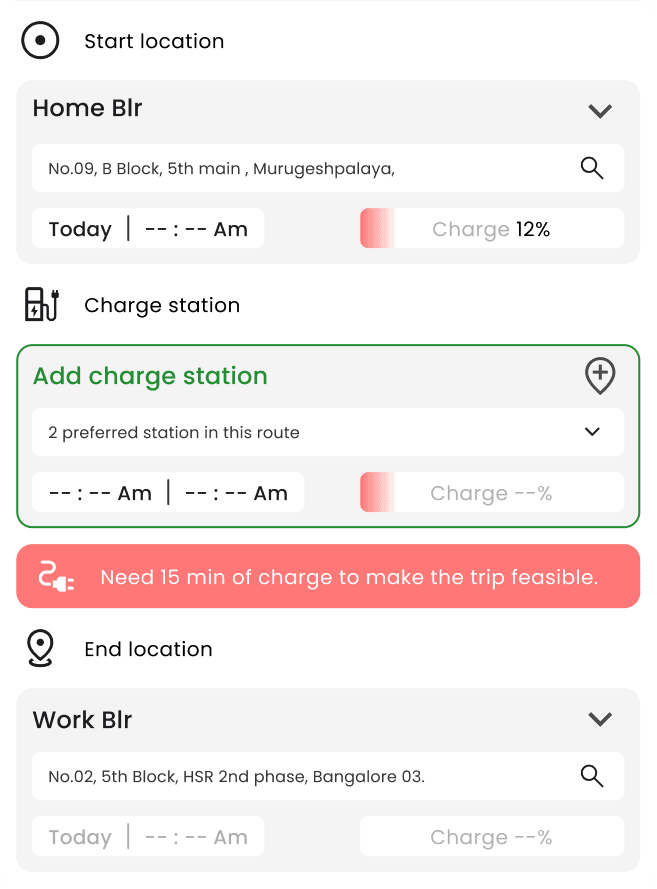This screenshot has height=889, width=657.
Task: Set start time in Today field
Action: (x=148, y=228)
